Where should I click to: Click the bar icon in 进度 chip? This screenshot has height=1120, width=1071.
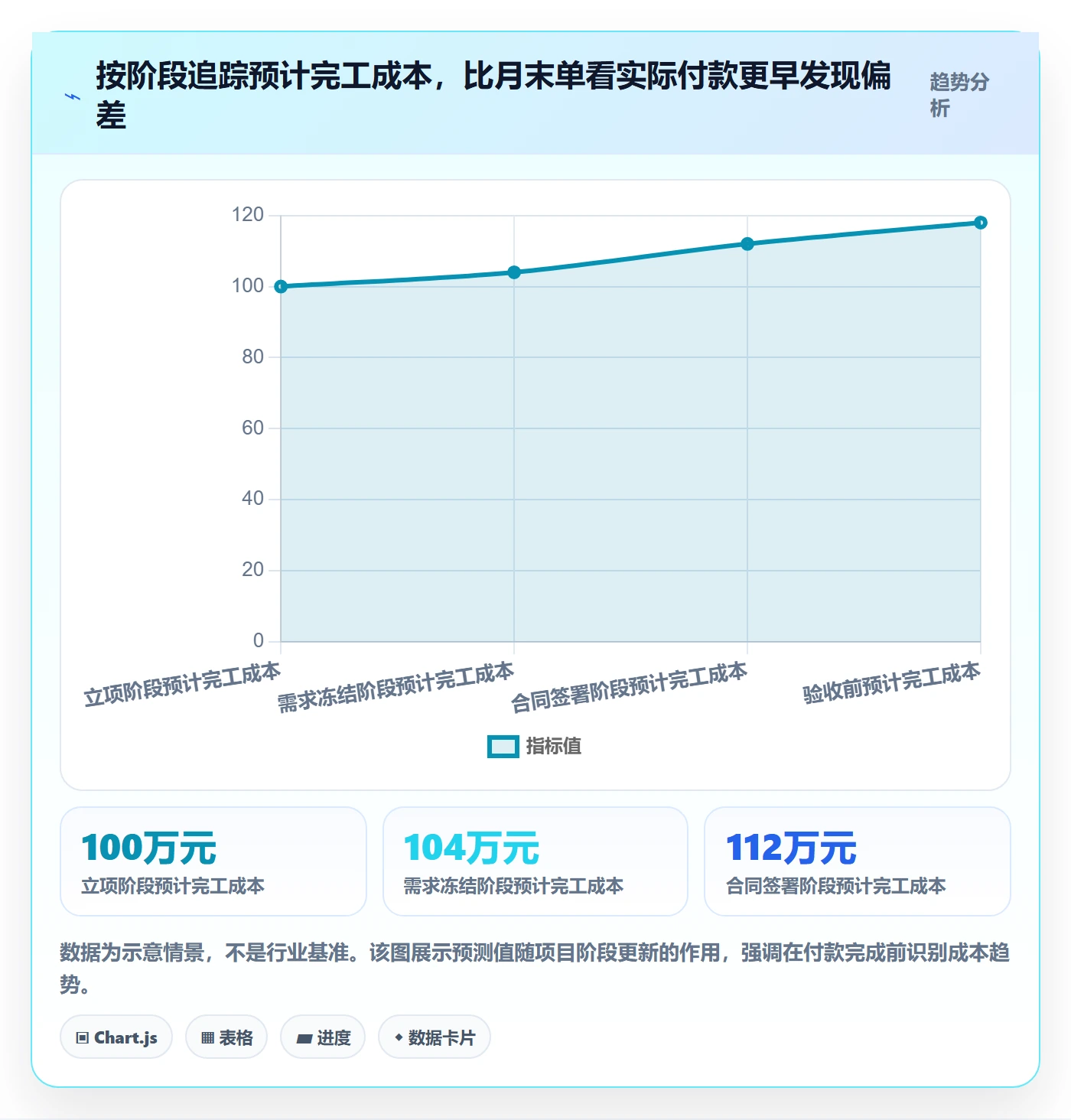coord(304,1039)
